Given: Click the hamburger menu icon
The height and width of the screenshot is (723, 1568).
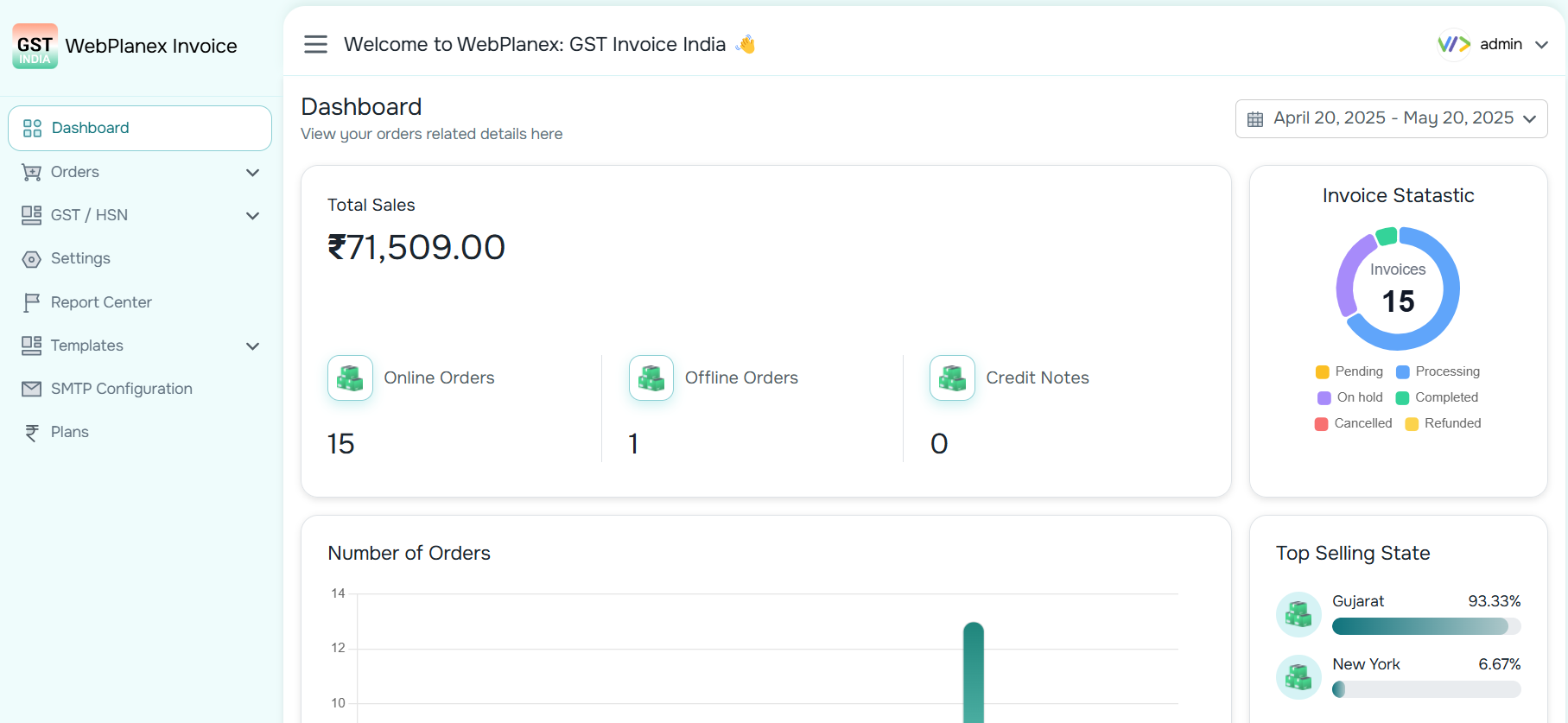Looking at the screenshot, I should coord(316,44).
